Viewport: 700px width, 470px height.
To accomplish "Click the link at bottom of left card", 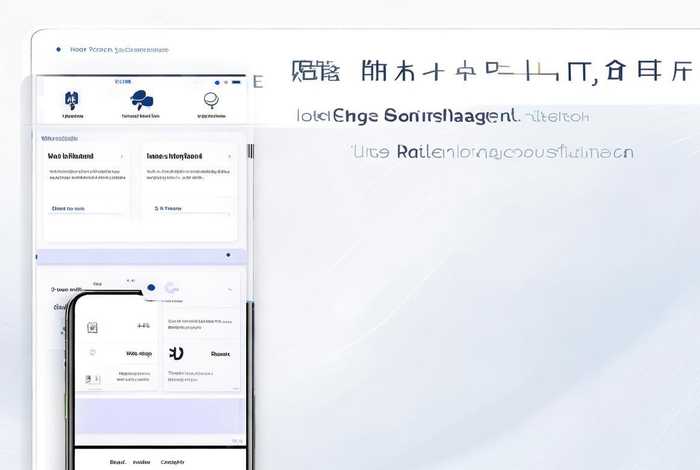I will click(x=67, y=209).
